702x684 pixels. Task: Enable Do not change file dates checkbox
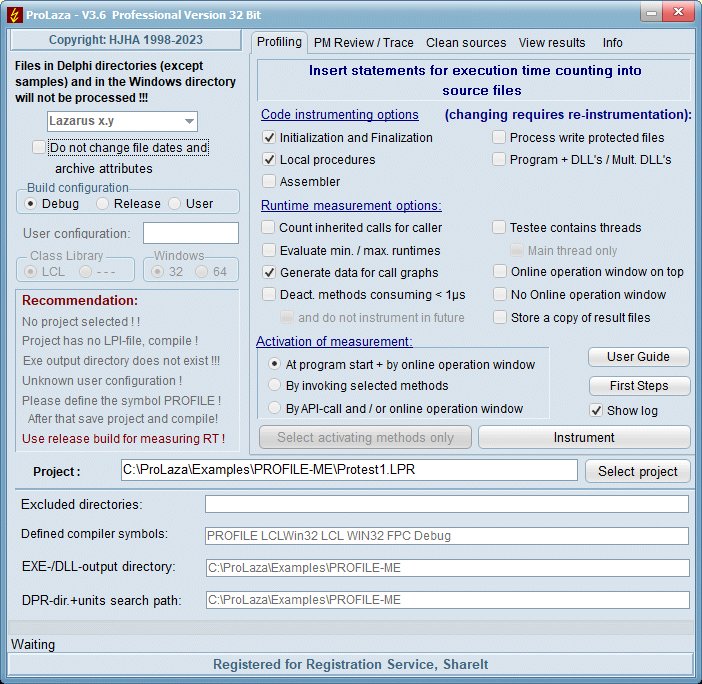[39, 147]
